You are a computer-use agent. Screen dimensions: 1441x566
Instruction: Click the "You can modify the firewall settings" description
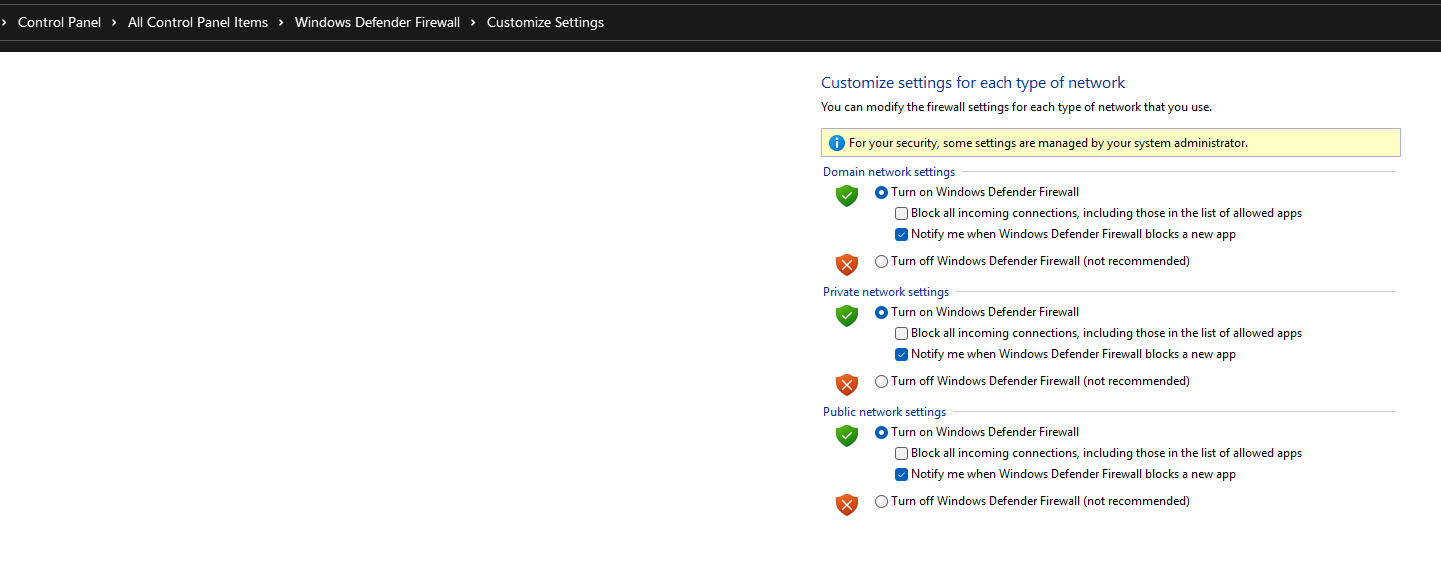click(1016, 107)
